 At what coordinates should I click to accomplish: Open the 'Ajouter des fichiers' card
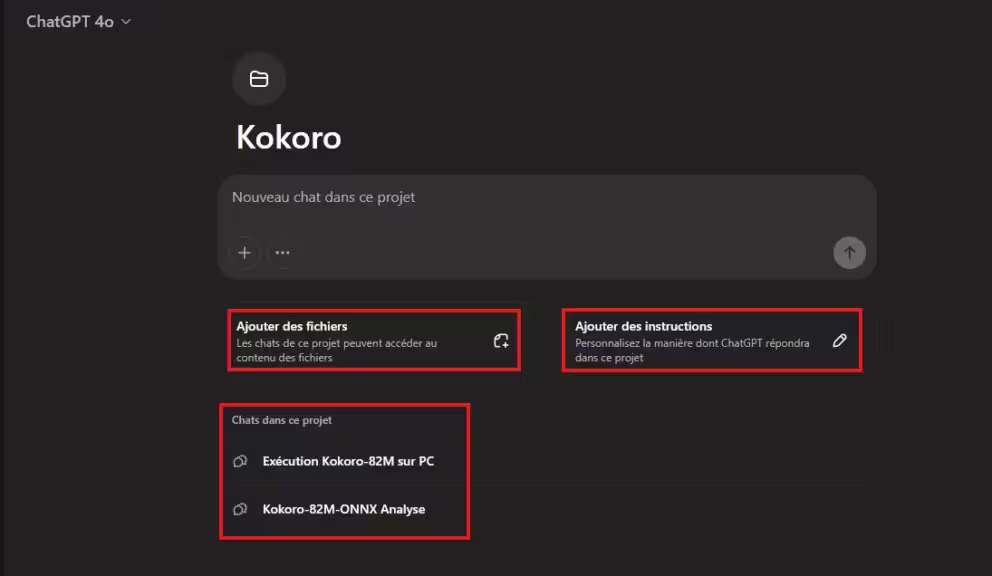coord(374,341)
